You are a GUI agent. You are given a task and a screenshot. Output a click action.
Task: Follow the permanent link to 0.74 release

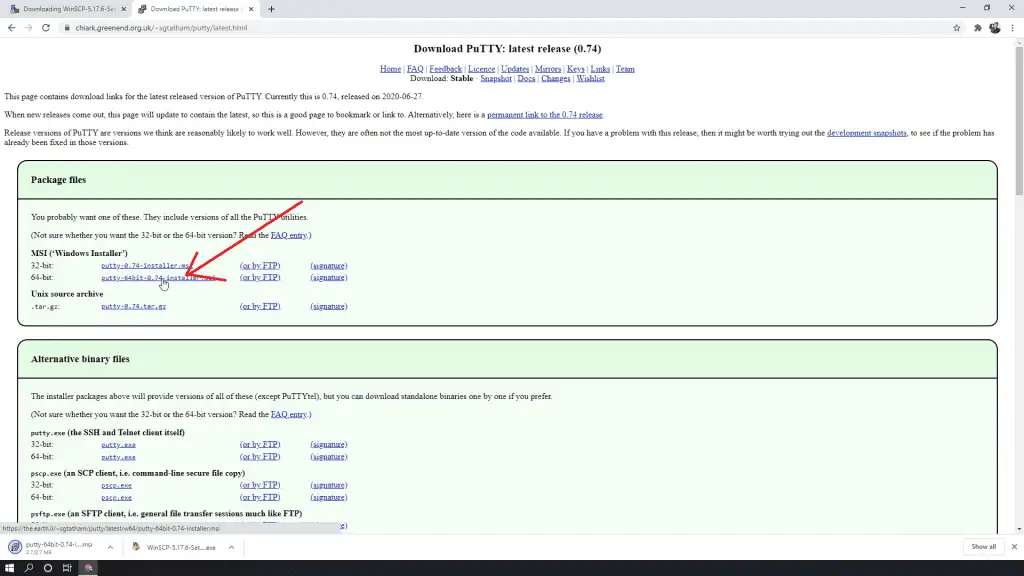pyautogui.click(x=545, y=115)
